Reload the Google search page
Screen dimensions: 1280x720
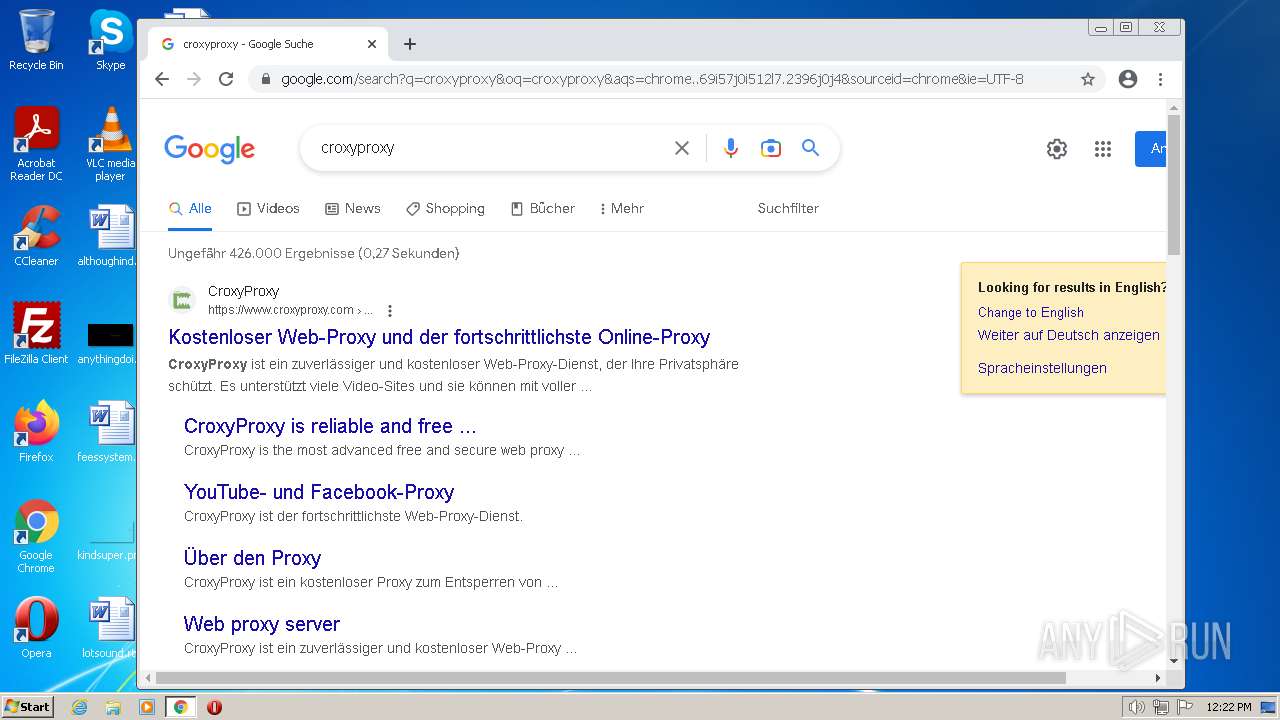[226, 79]
